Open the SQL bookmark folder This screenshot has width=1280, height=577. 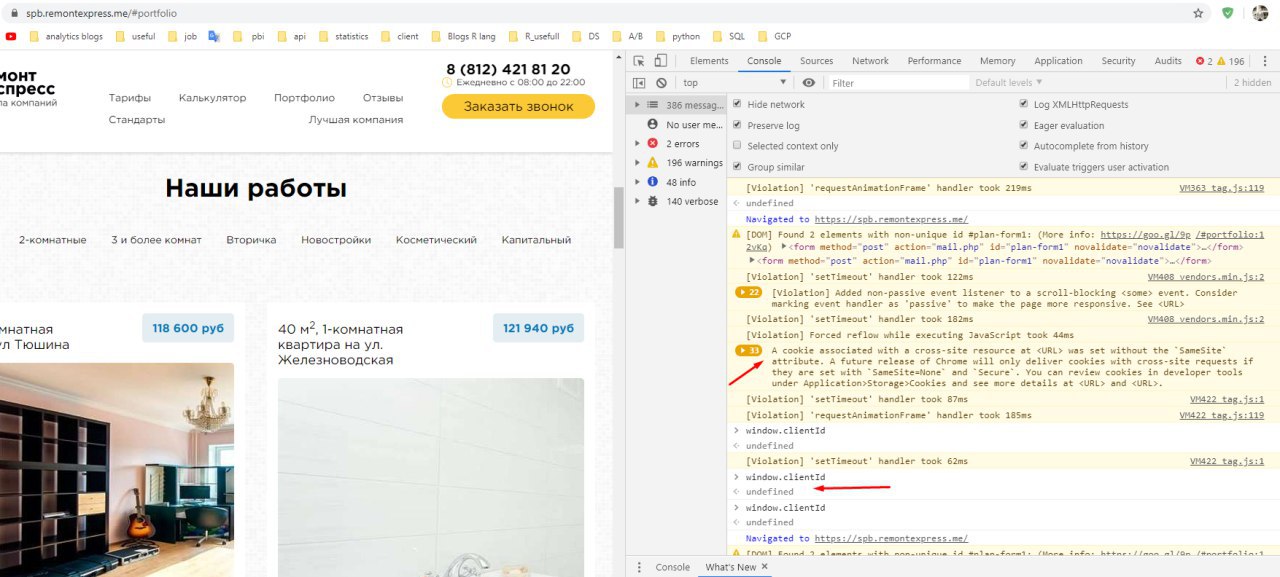click(729, 36)
